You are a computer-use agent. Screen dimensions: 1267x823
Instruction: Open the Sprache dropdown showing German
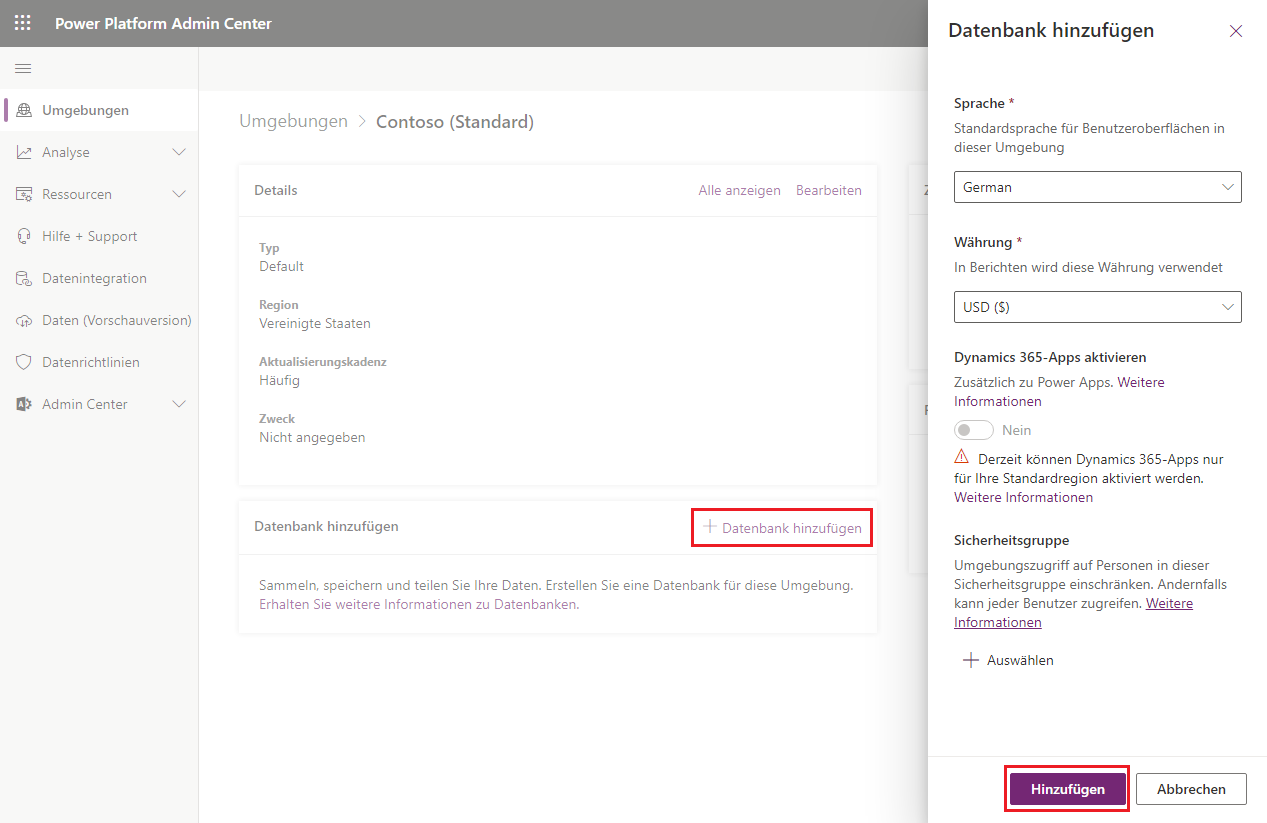1098,187
